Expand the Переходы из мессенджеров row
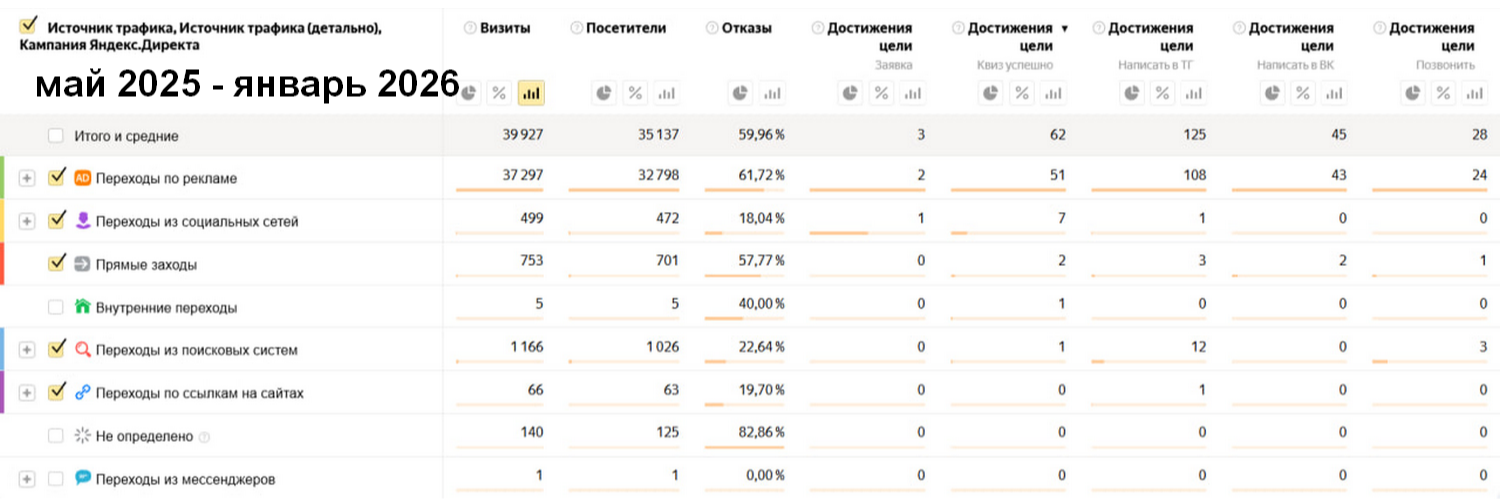 [27, 479]
